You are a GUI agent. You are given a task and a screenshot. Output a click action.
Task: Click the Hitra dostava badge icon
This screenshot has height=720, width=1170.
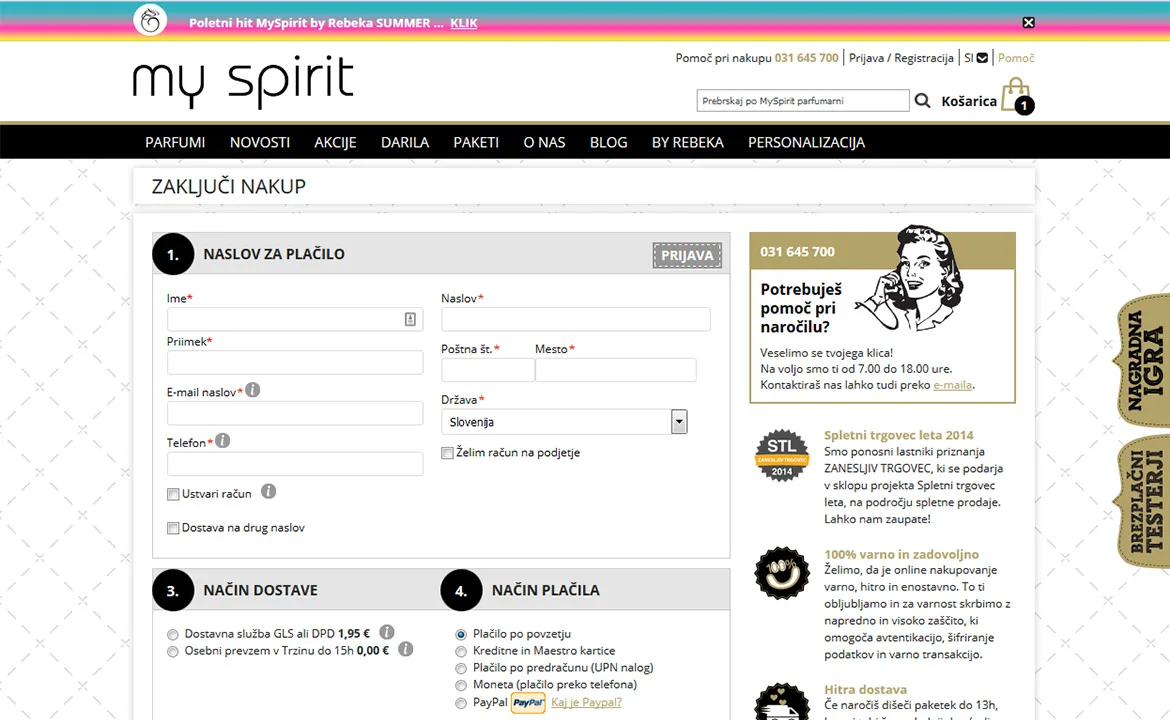782,701
